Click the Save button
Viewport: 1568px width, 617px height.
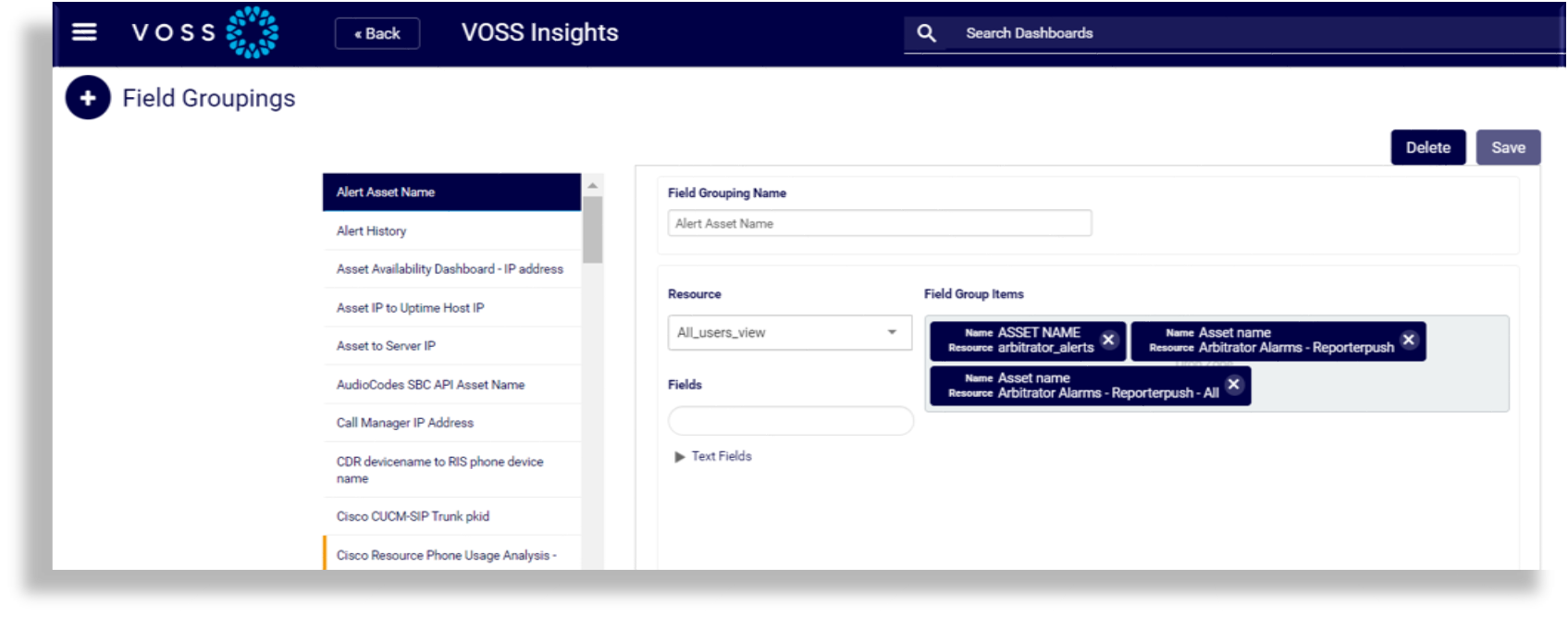[x=1508, y=147]
